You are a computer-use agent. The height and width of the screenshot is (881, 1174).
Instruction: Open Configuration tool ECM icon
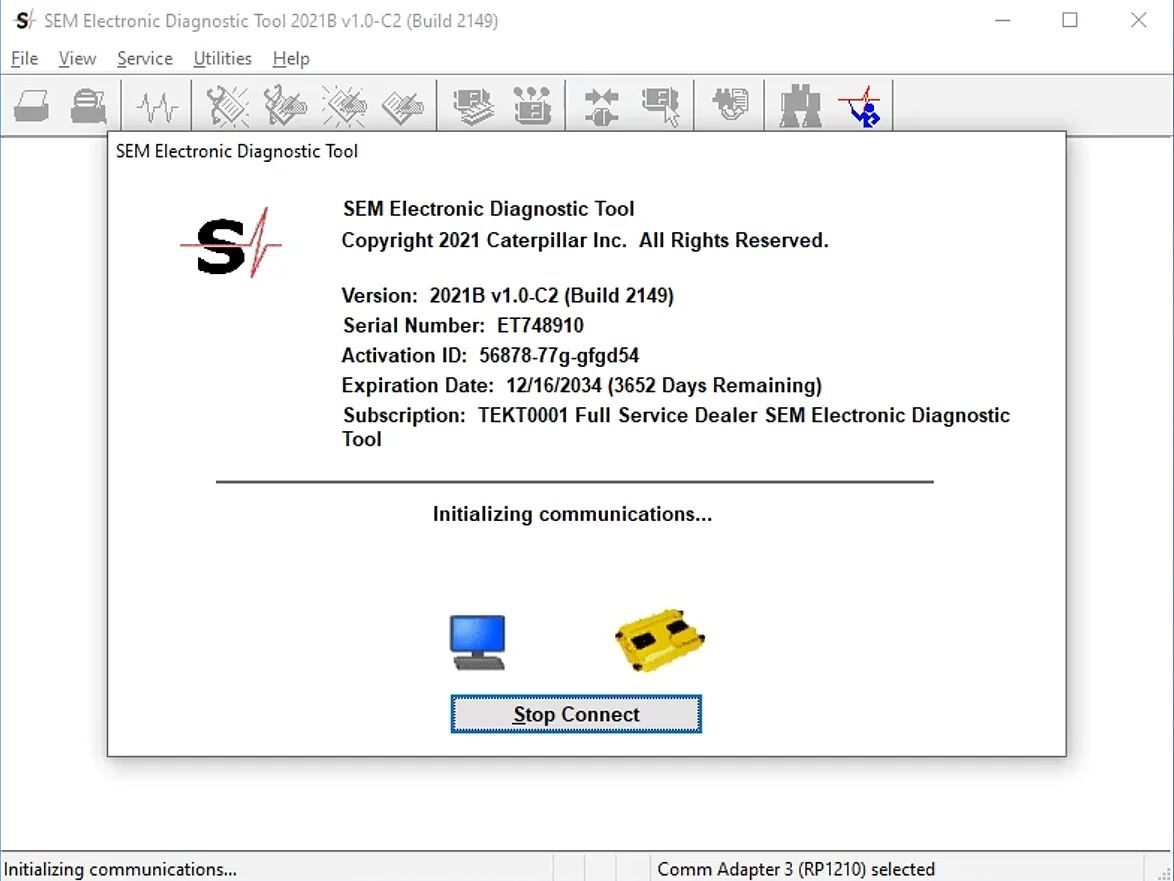[x=532, y=106]
